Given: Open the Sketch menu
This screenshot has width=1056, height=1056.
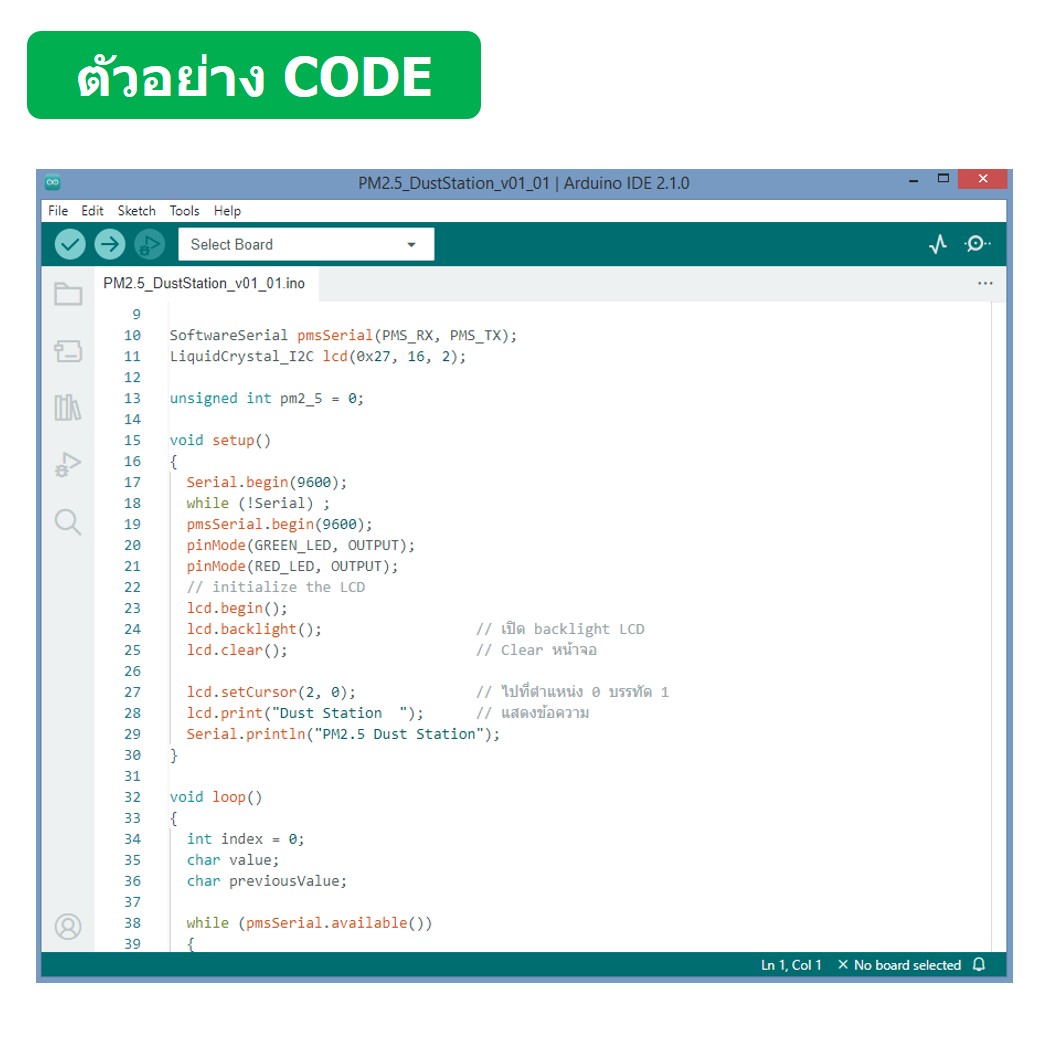Looking at the screenshot, I should [x=136, y=210].
